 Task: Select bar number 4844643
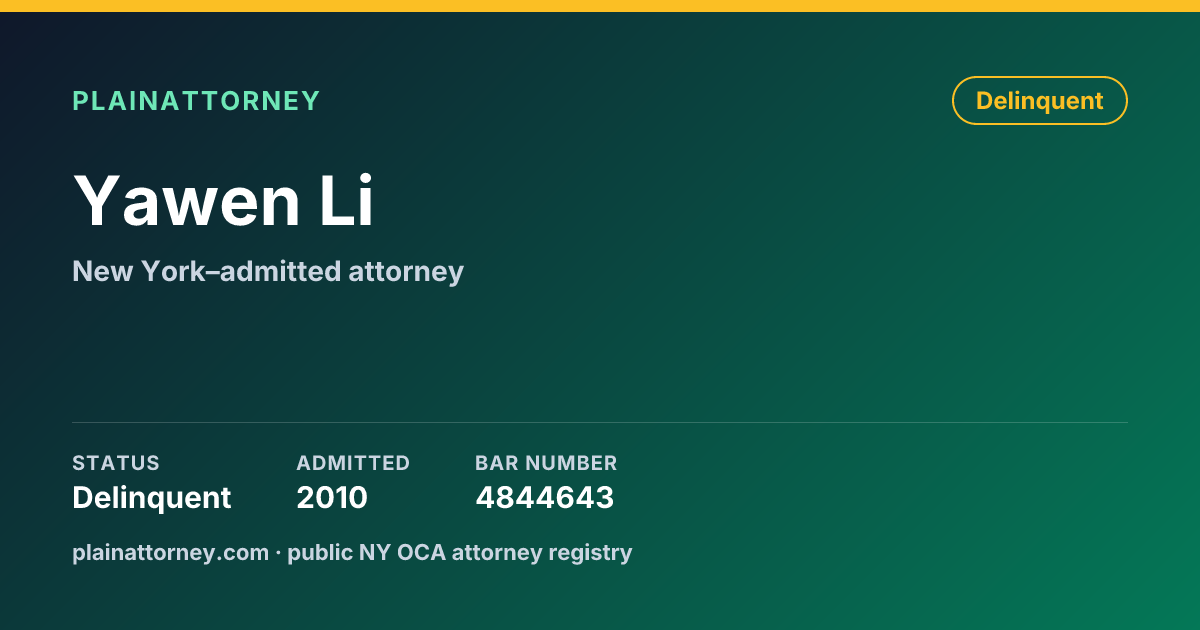pyautogui.click(x=544, y=497)
